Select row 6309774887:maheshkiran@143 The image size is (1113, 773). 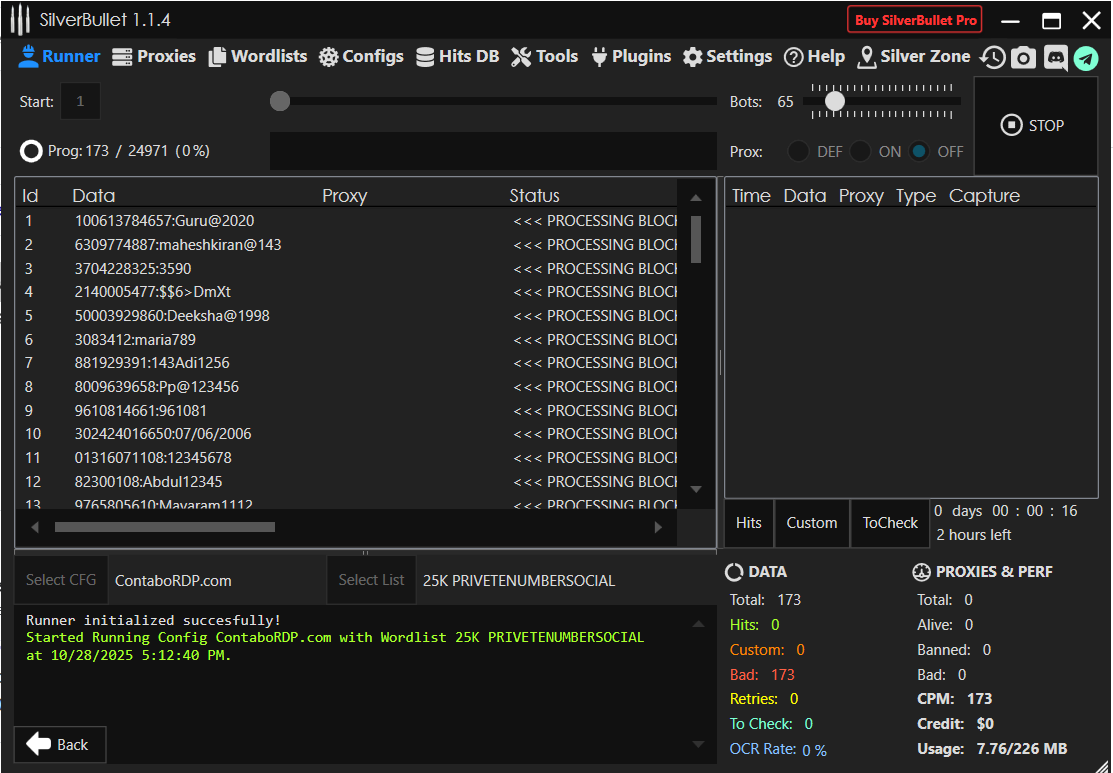(346, 245)
